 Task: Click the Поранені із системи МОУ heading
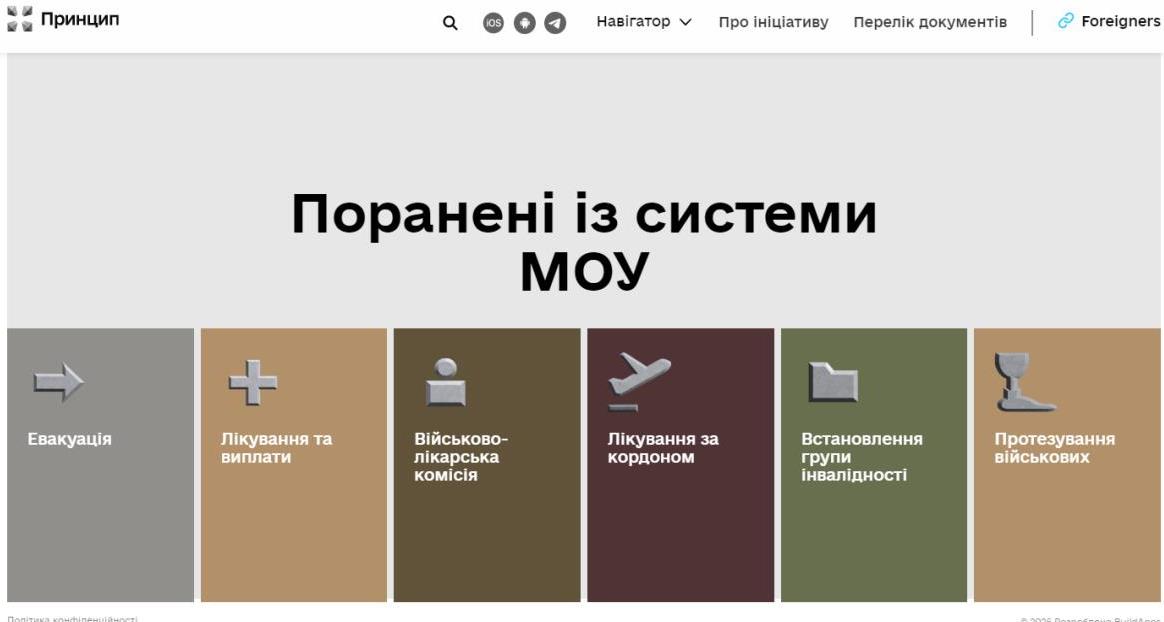(x=584, y=242)
